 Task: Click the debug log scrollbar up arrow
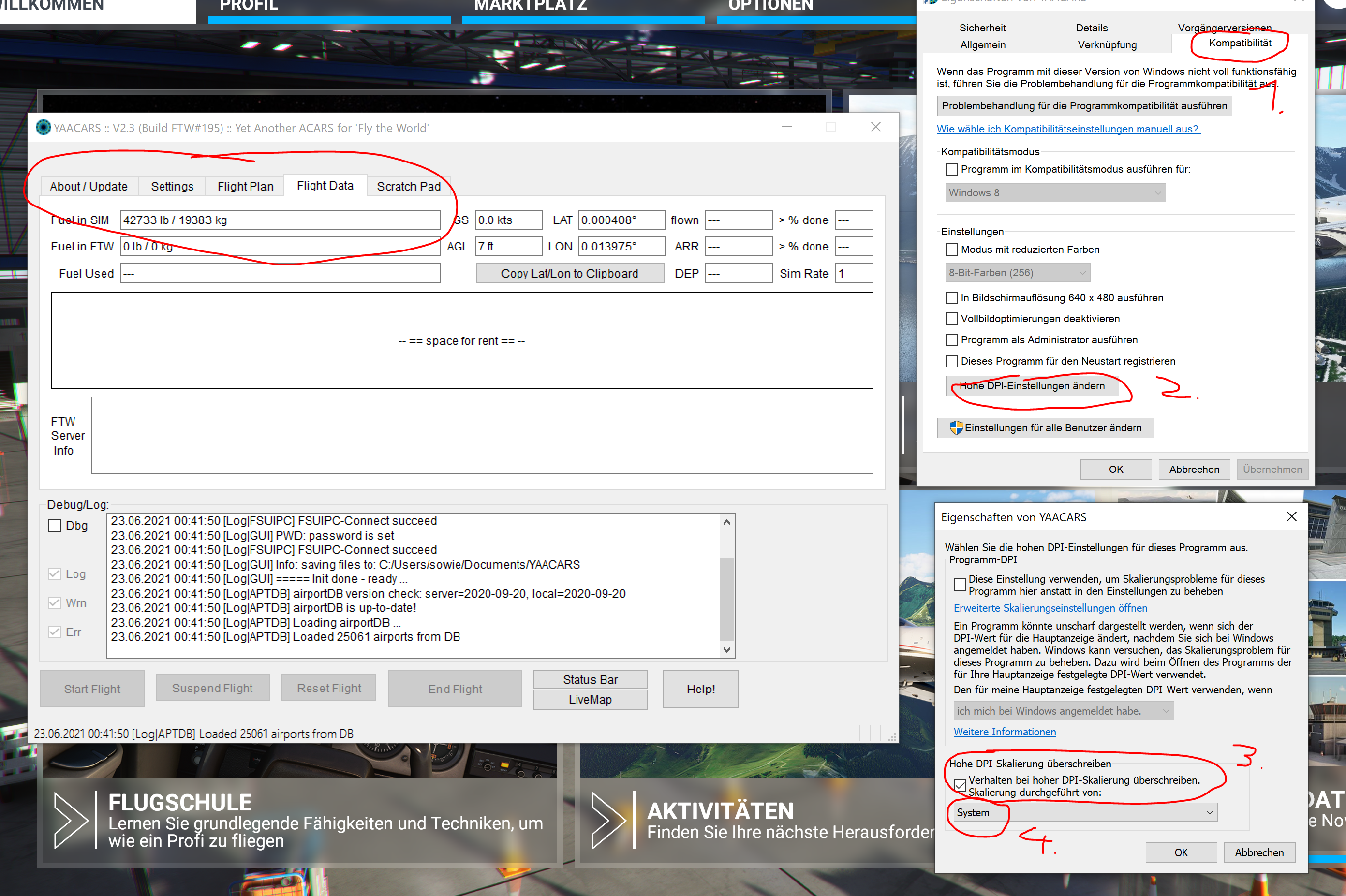pos(726,522)
